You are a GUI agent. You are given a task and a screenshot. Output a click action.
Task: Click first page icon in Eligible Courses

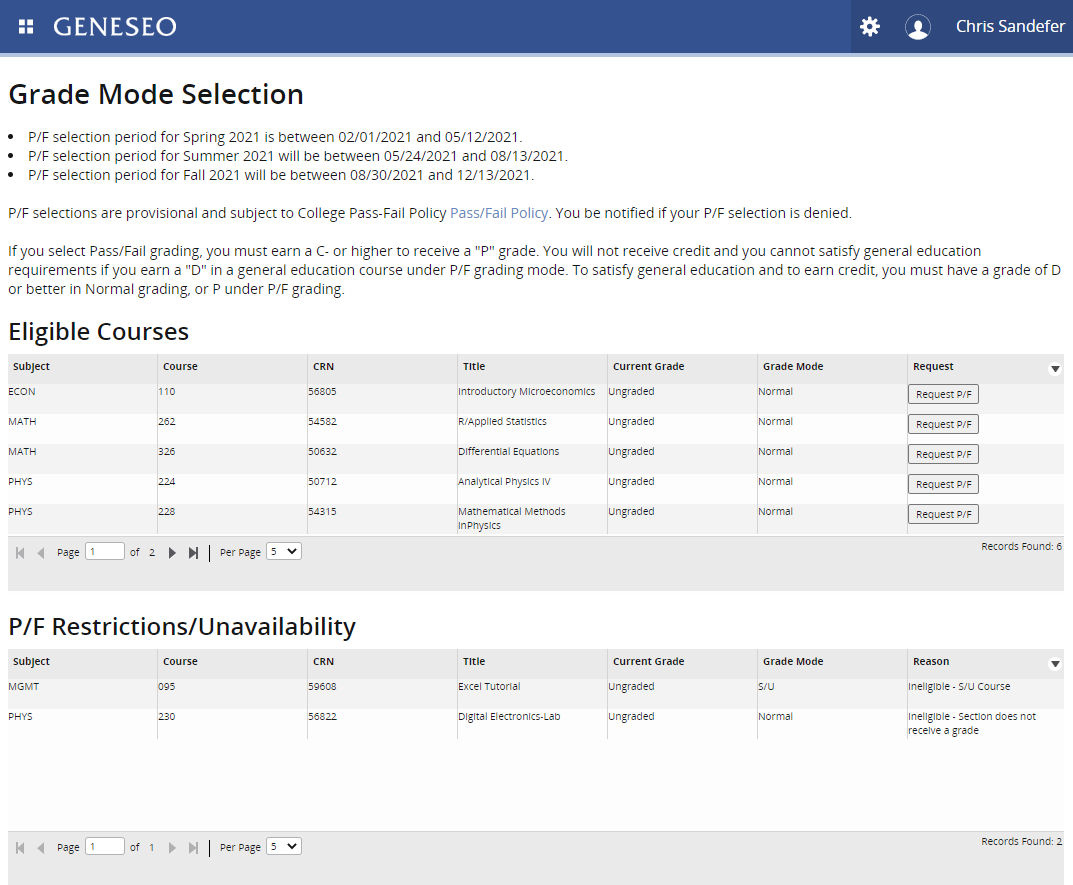point(20,552)
